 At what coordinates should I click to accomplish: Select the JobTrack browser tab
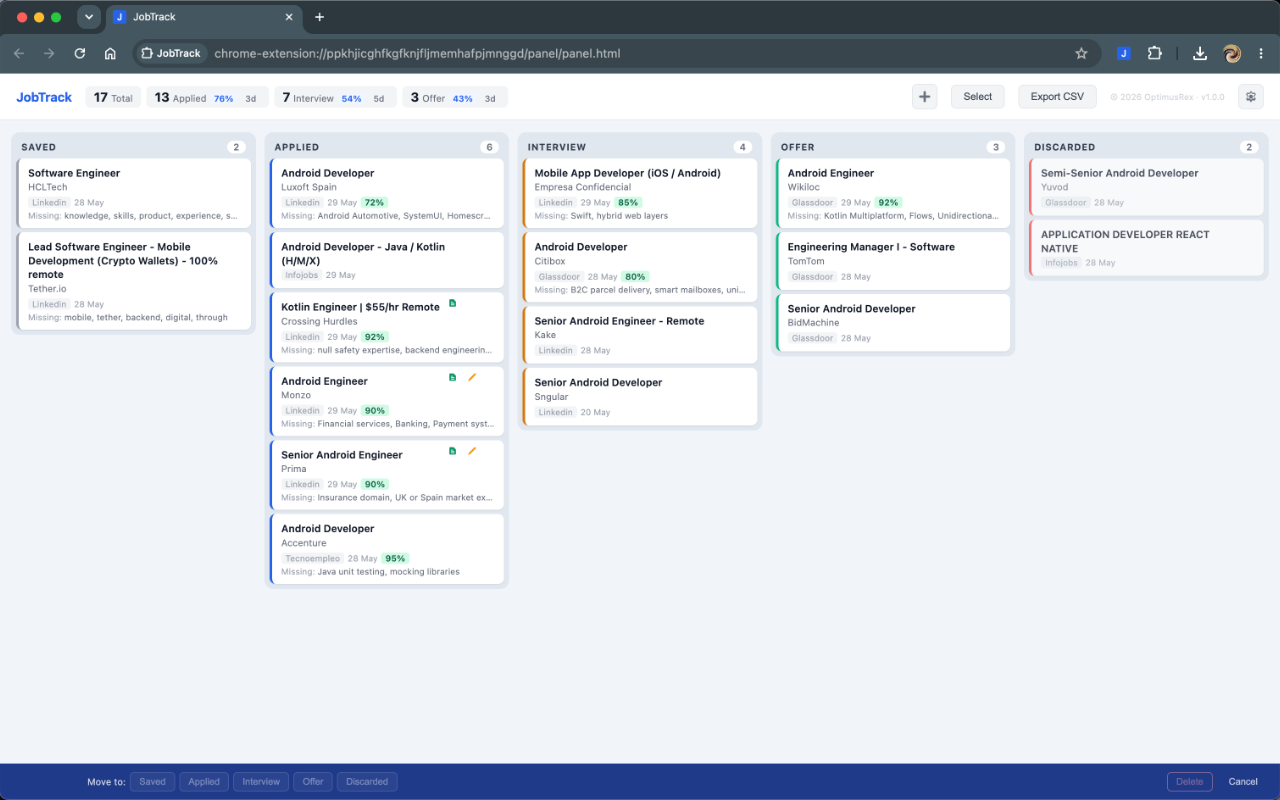coord(204,17)
